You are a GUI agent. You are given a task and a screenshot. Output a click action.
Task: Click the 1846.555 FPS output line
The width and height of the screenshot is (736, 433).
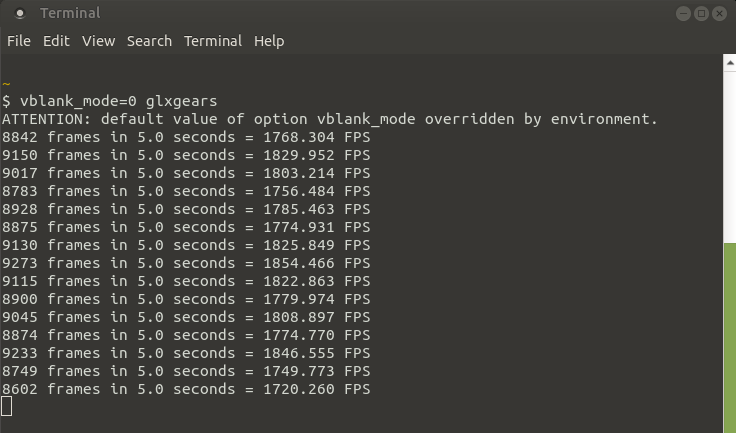click(186, 353)
